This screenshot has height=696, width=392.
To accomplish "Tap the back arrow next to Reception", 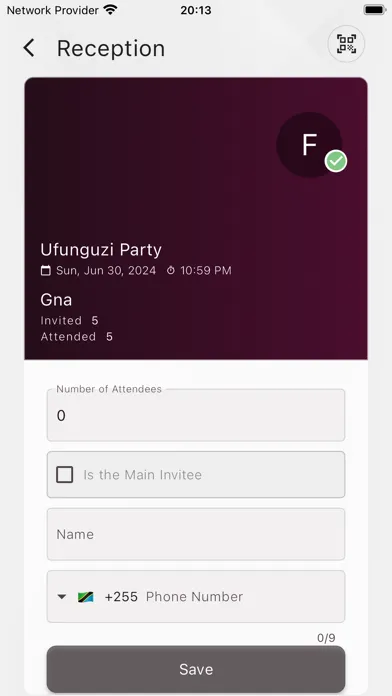I will (x=29, y=48).
